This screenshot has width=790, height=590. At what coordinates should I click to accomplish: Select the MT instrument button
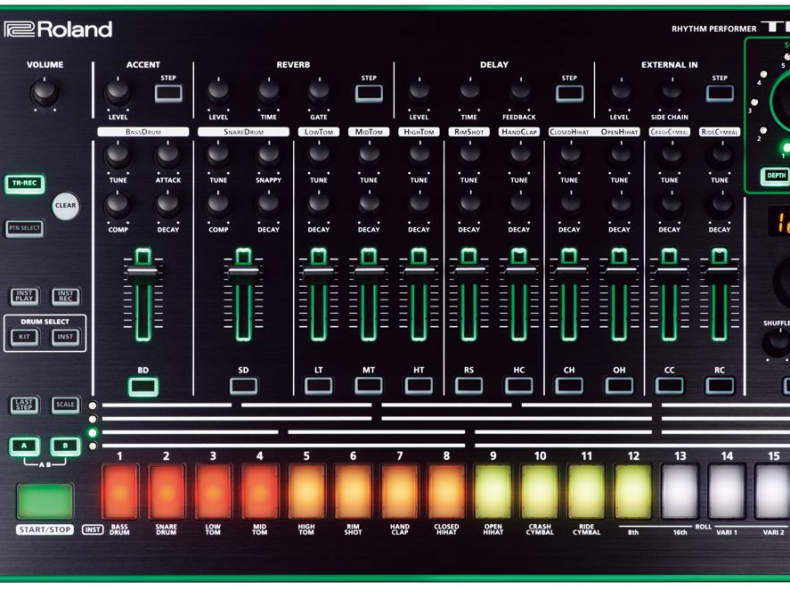[x=369, y=386]
